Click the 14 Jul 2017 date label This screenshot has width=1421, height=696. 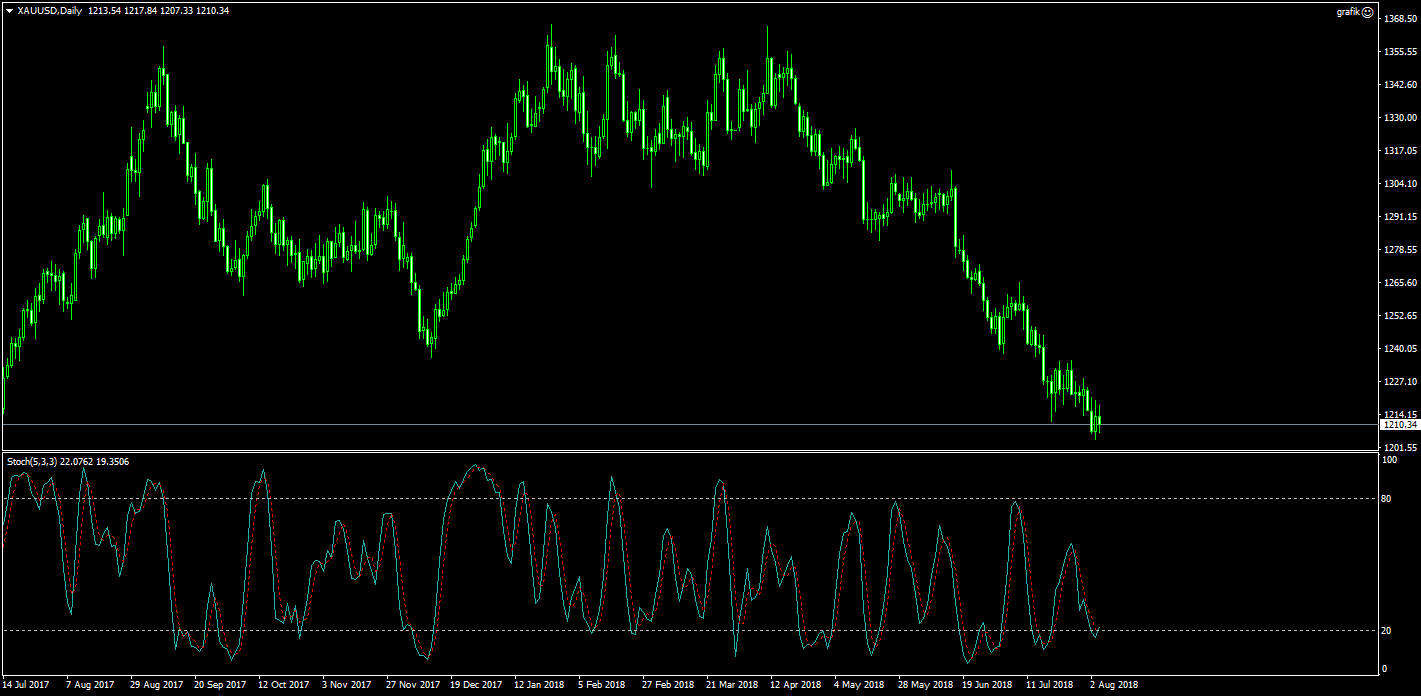click(x=26, y=685)
